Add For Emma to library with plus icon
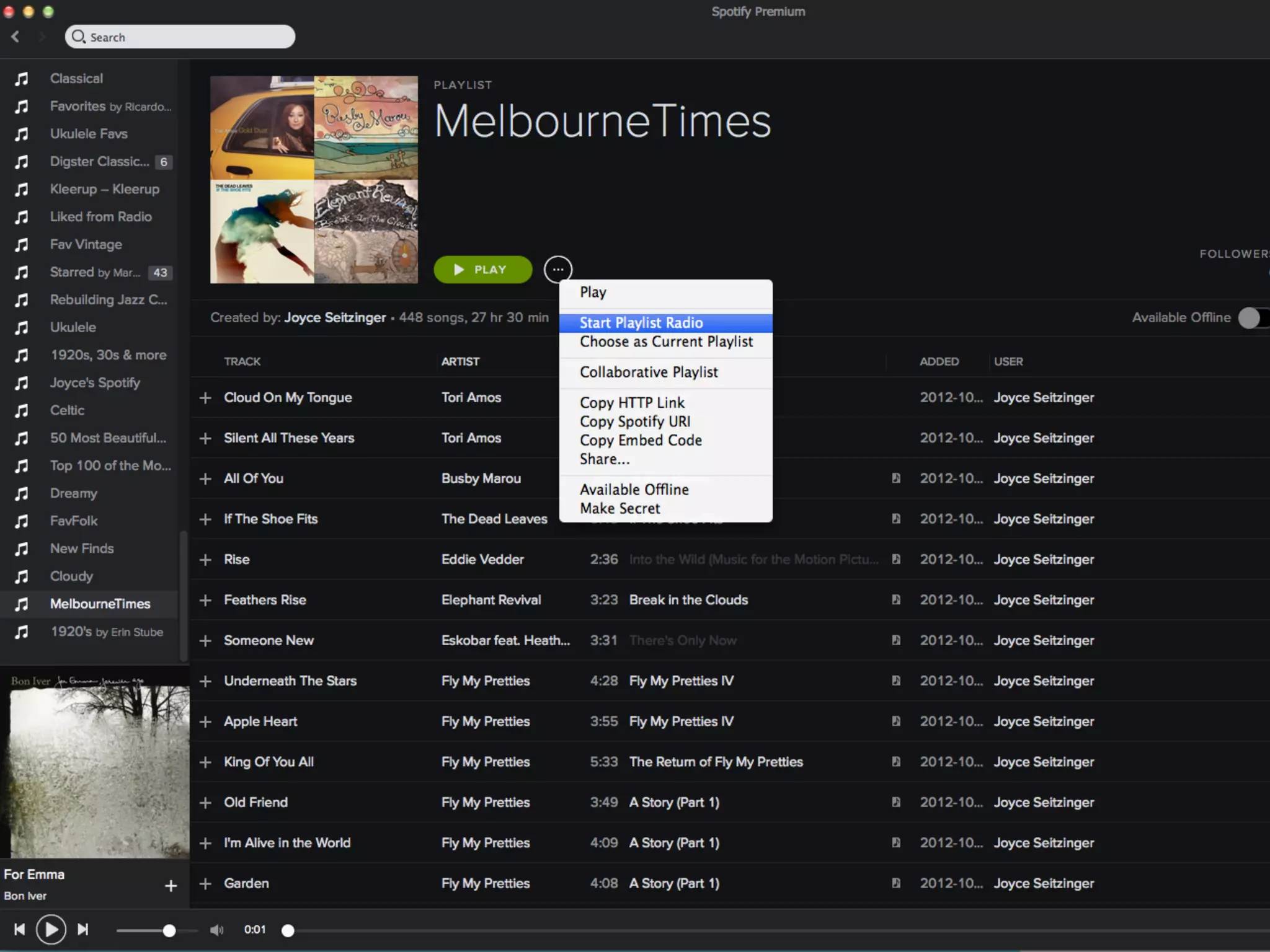Screen dimensions: 1270x952 [171, 886]
